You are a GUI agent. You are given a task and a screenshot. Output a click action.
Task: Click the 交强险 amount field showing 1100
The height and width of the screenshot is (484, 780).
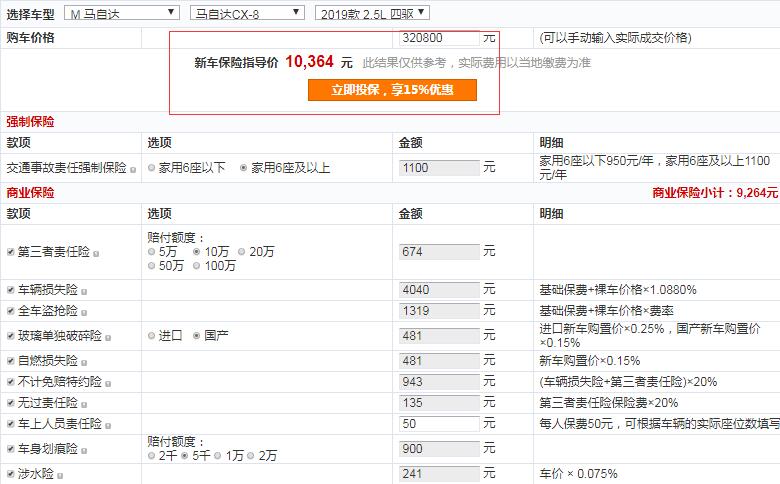pyautogui.click(x=439, y=168)
